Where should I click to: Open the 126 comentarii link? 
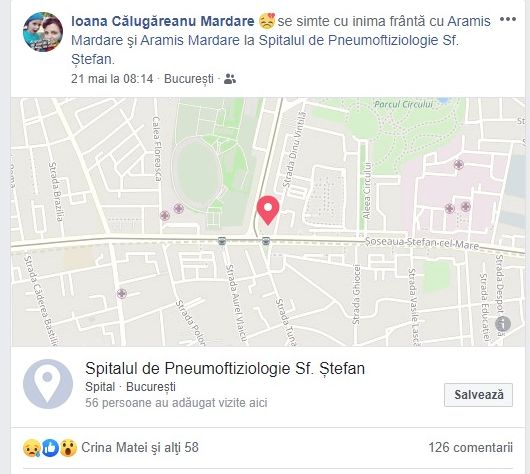pyautogui.click(x=471, y=448)
